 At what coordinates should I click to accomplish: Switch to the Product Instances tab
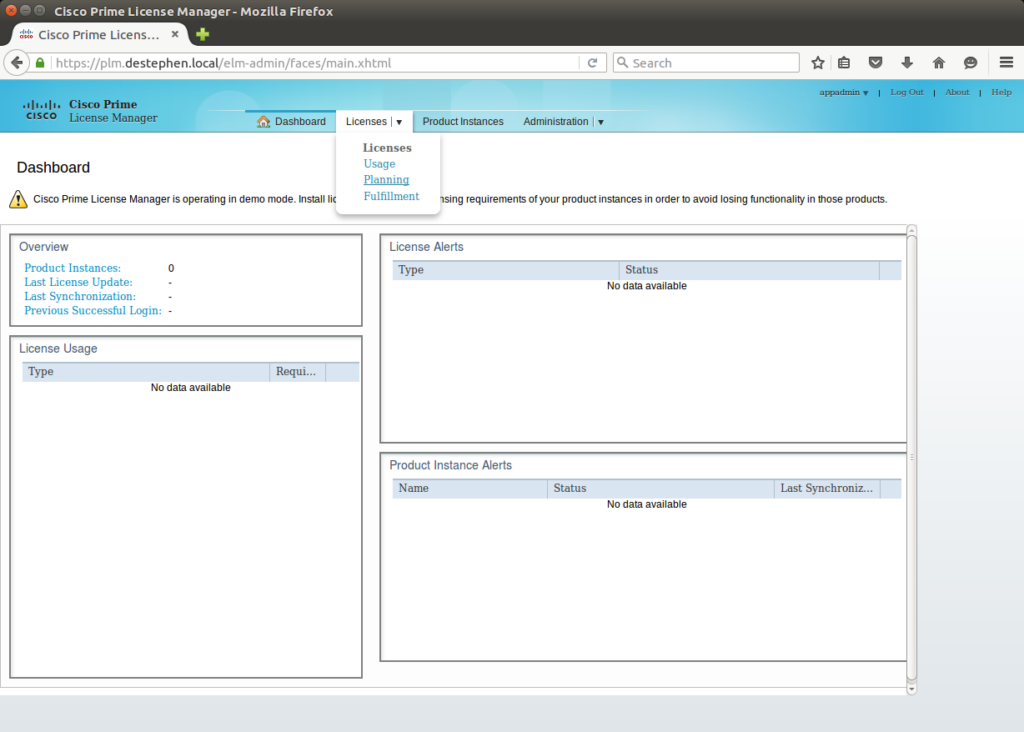click(x=463, y=121)
